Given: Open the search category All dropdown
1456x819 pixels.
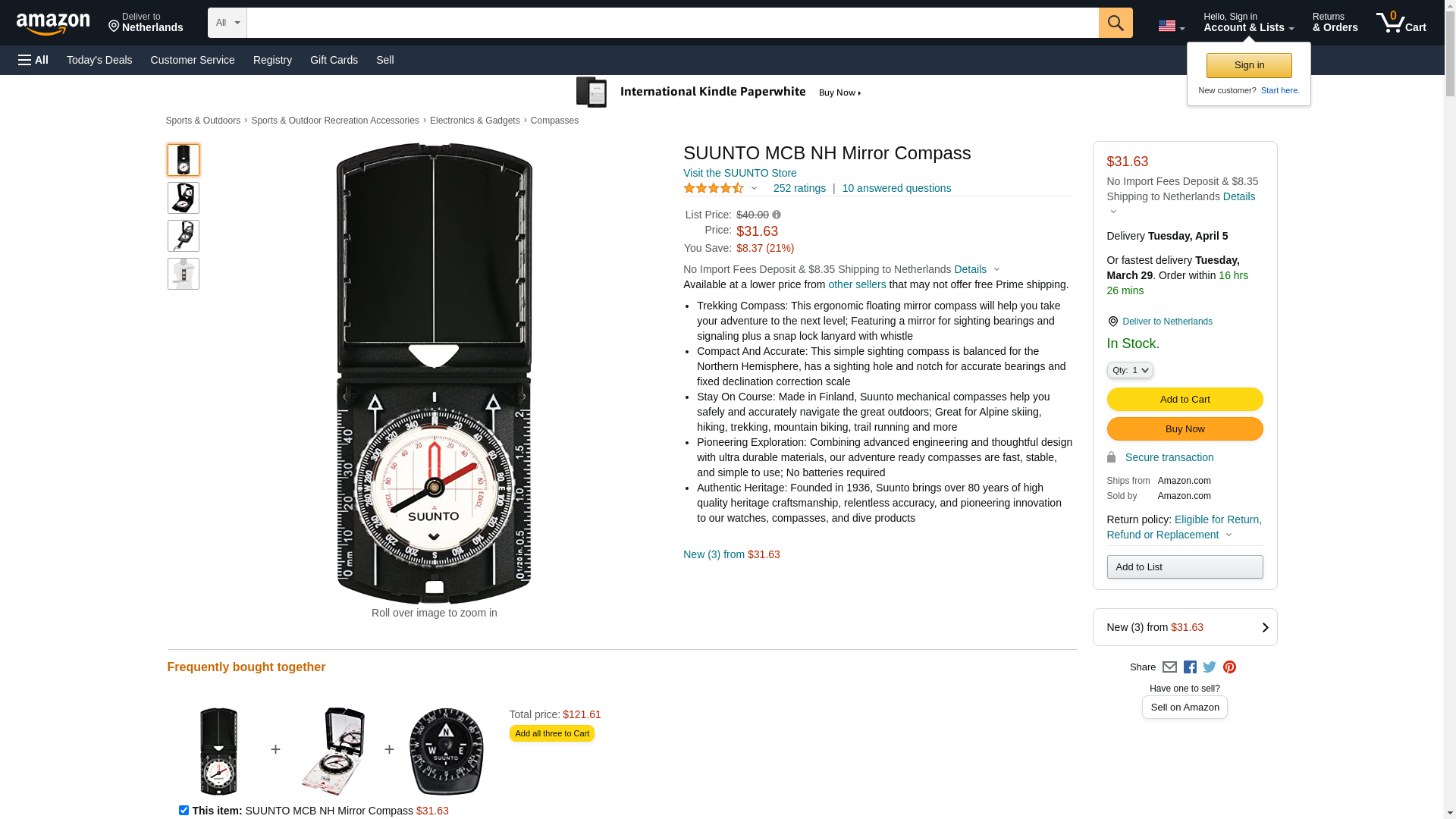Looking at the screenshot, I should [x=227, y=23].
